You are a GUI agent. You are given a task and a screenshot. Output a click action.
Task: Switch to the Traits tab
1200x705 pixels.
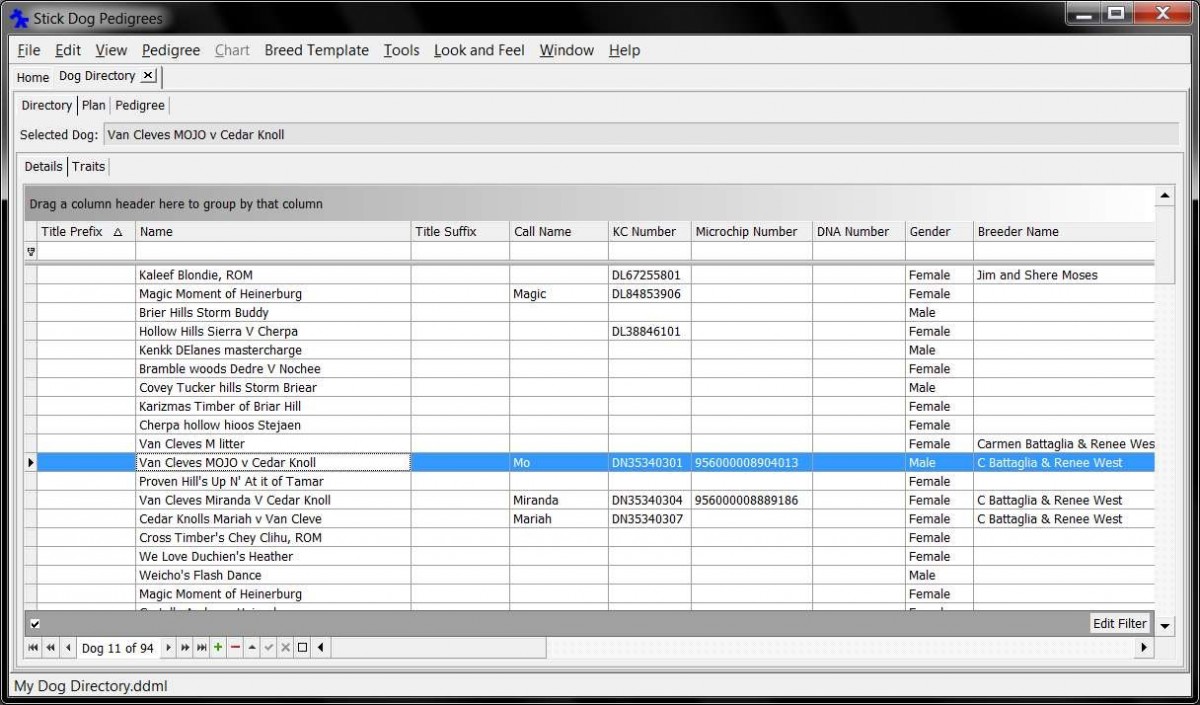pos(88,166)
